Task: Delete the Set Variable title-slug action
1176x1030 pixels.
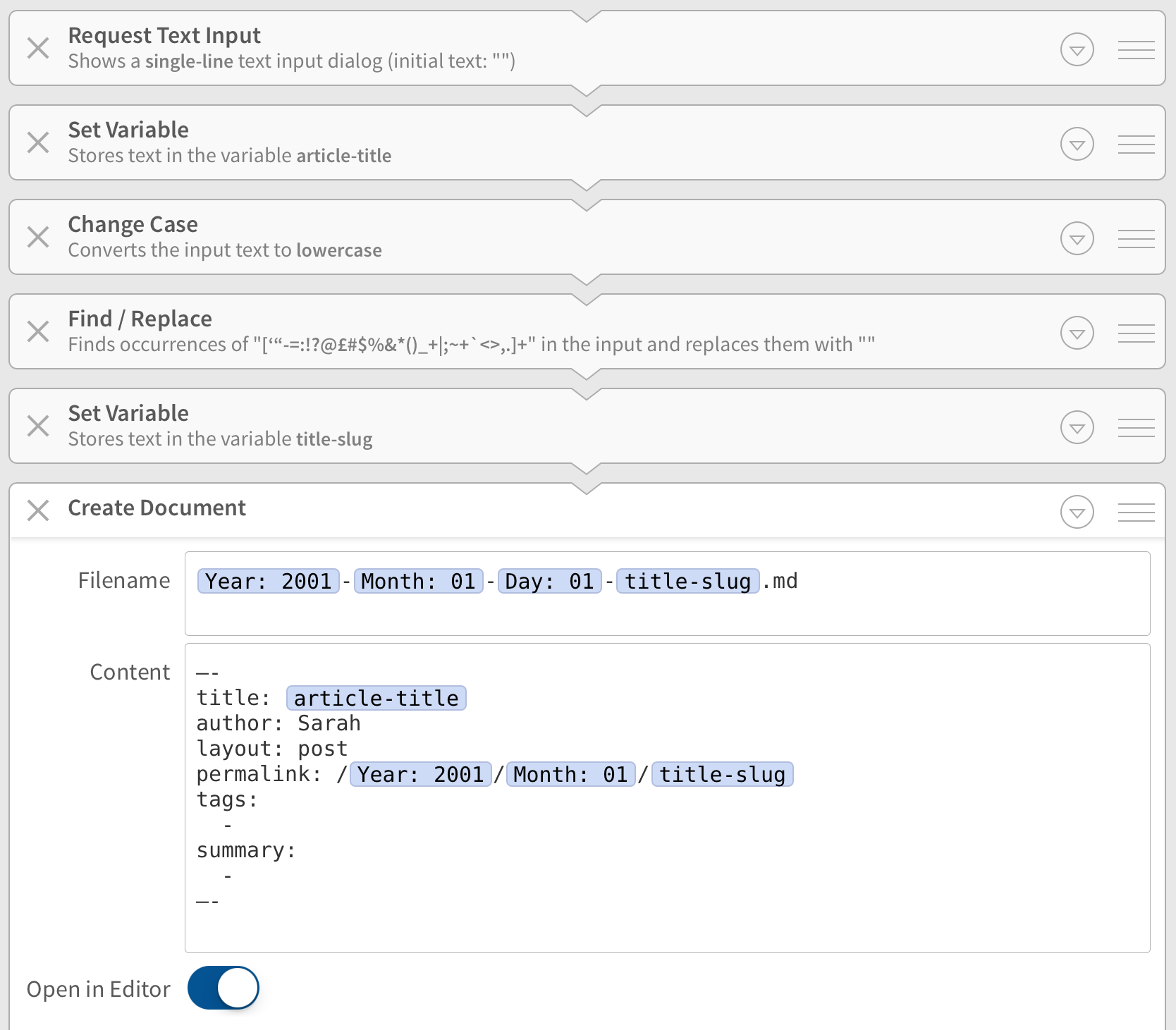Action: coord(39,426)
